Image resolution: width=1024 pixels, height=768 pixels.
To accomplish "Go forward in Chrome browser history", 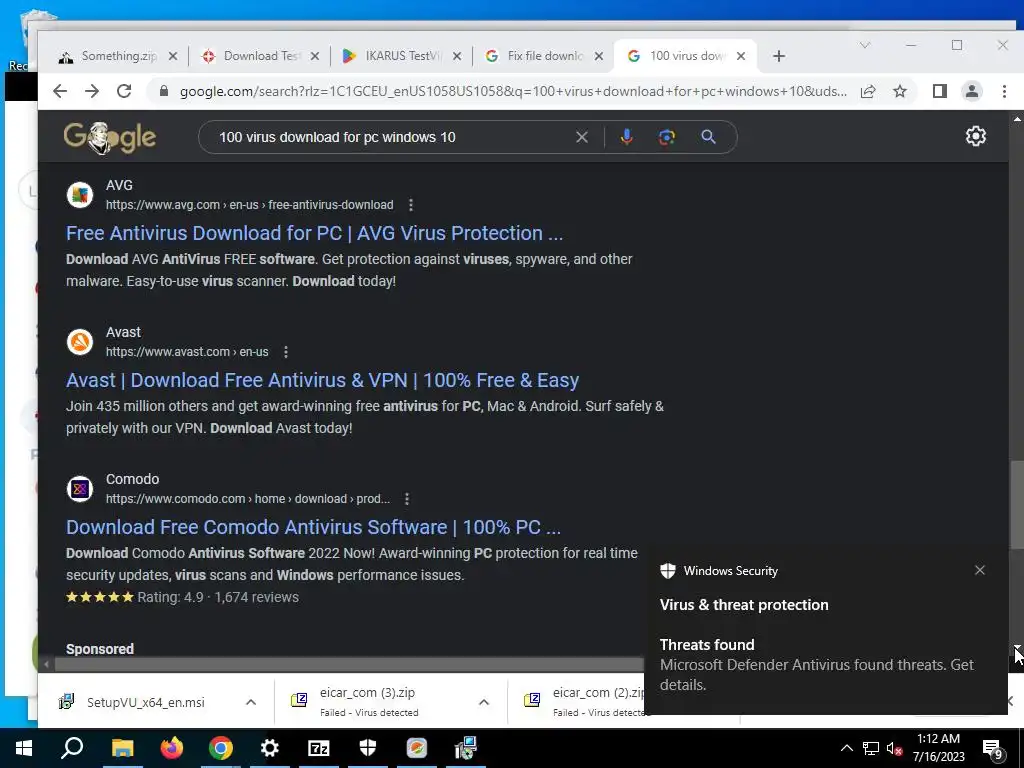I will [x=92, y=91].
